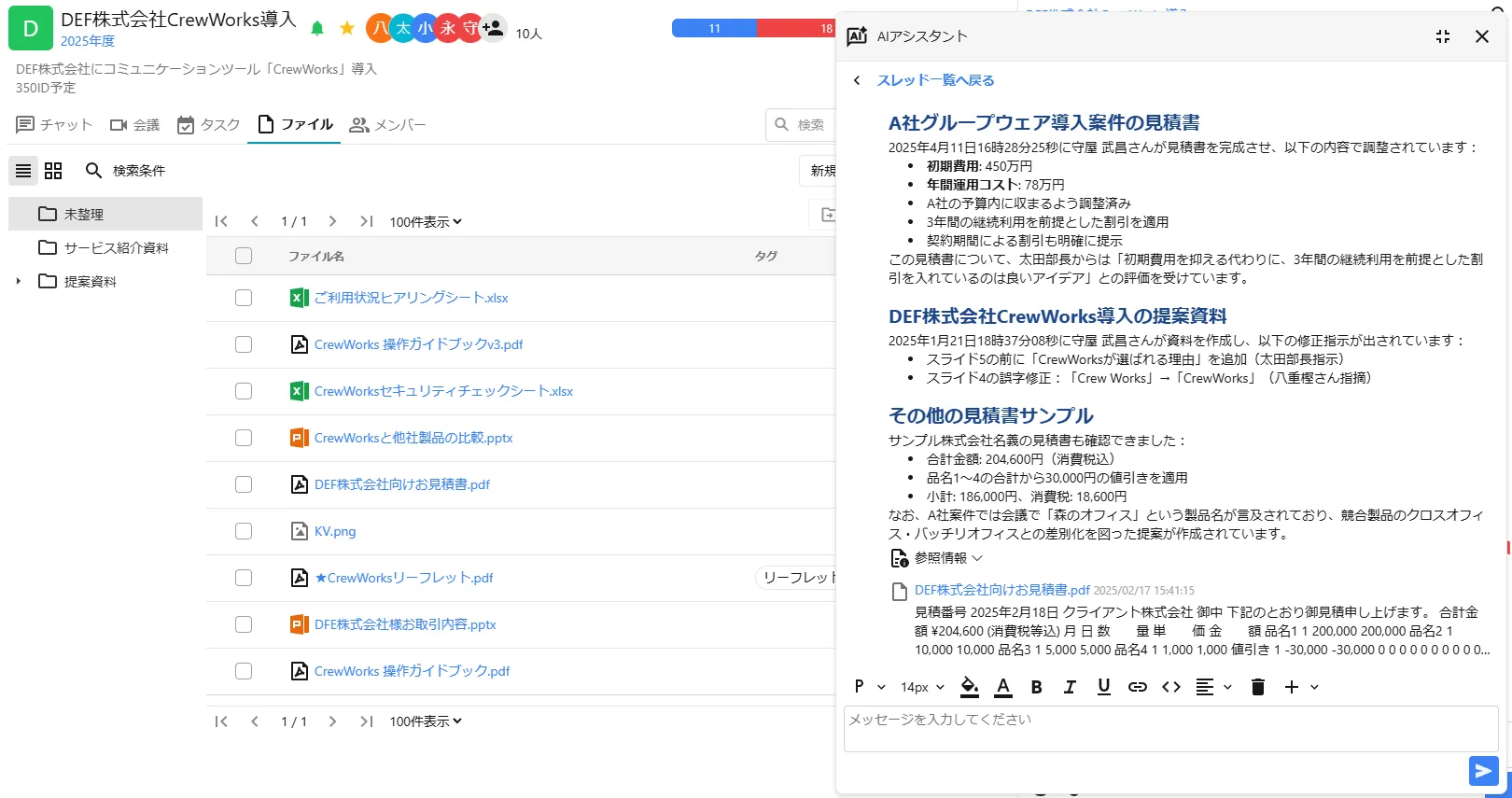Select all files header checkbox

(x=244, y=256)
